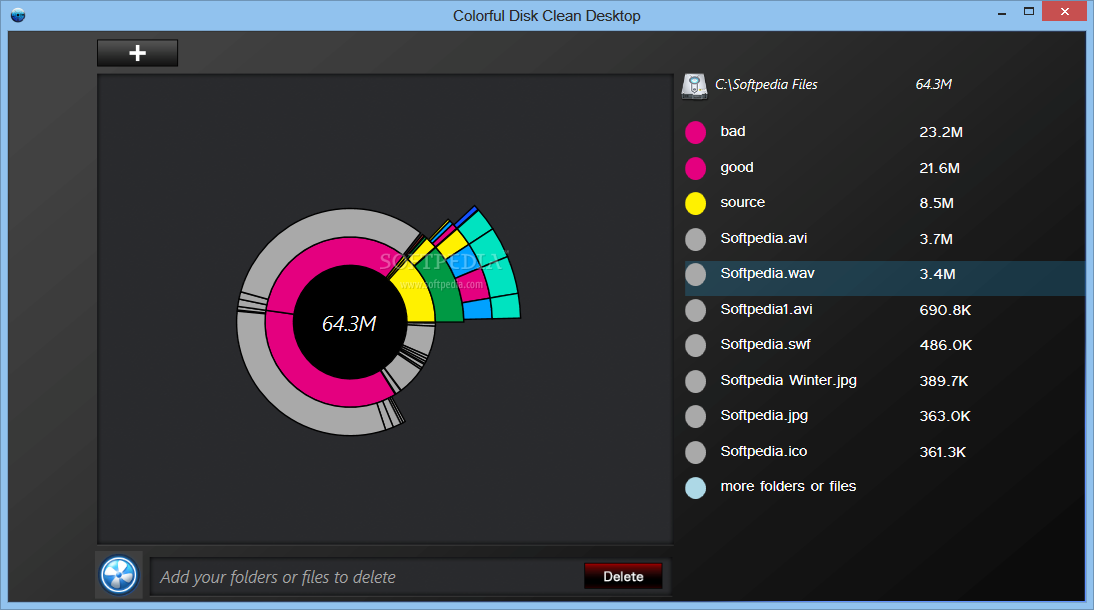Click the plus add folder button
The width and height of the screenshot is (1094, 610).
pos(137,53)
